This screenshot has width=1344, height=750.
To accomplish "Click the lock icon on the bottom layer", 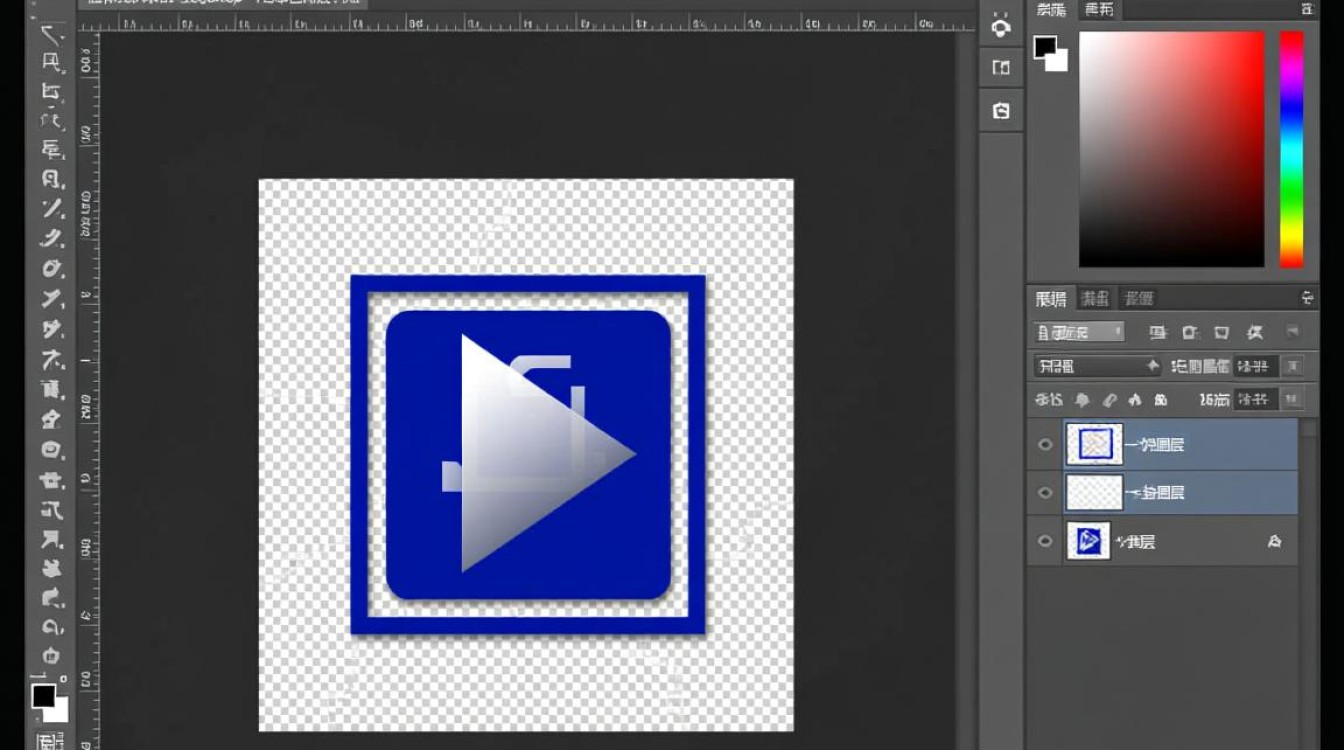I will [x=1274, y=541].
